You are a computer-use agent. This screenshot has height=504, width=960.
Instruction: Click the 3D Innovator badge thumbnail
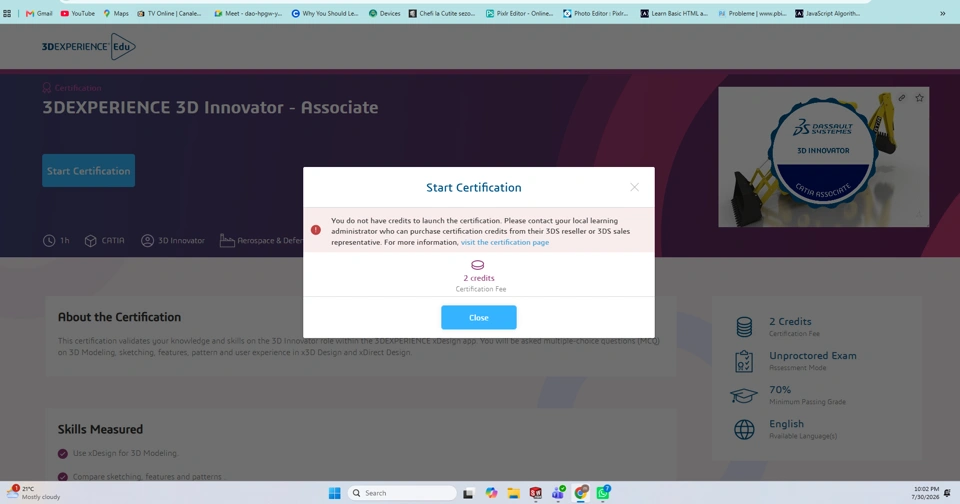[823, 157]
